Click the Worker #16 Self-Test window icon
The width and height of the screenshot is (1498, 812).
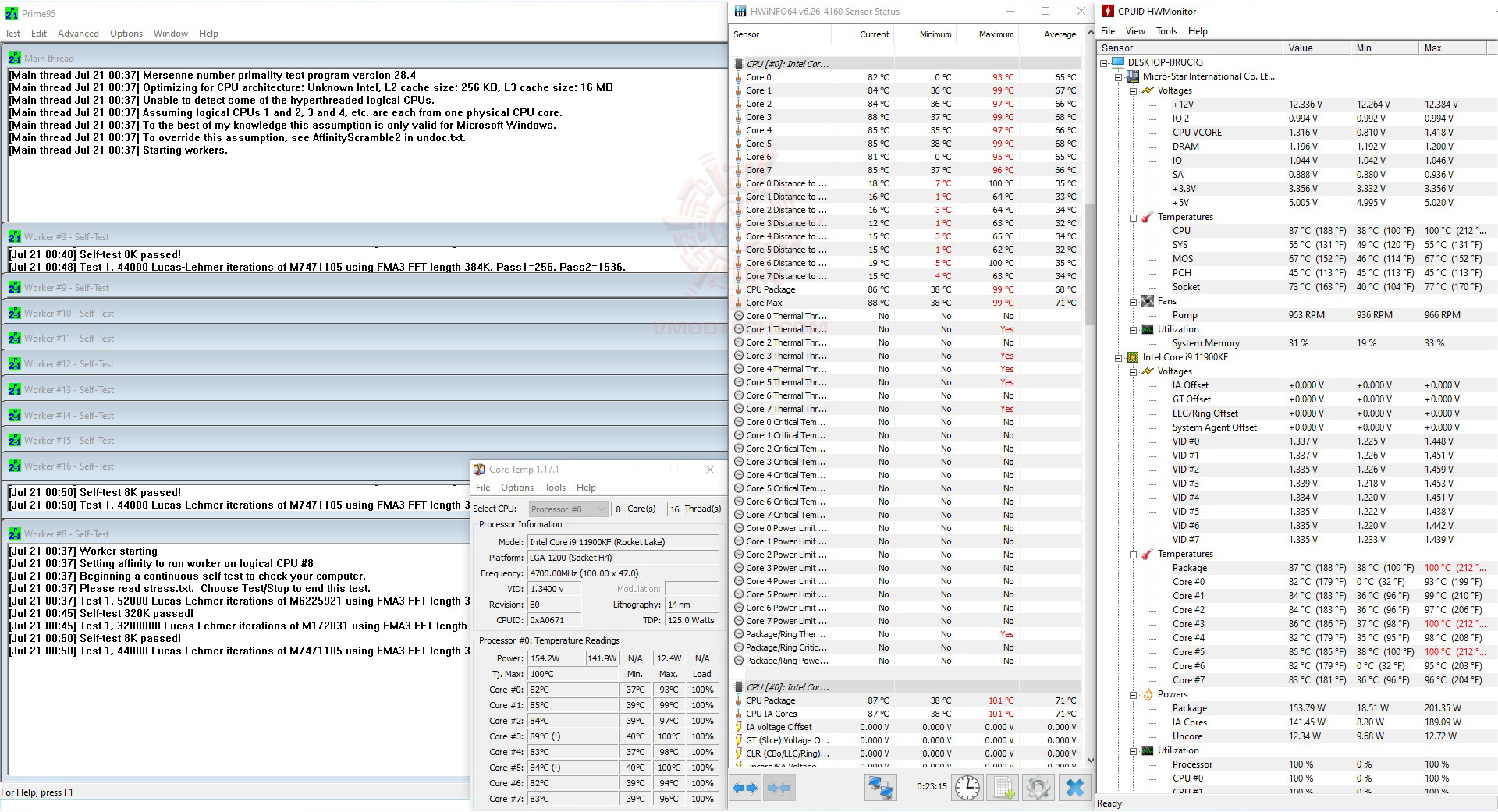pos(15,466)
